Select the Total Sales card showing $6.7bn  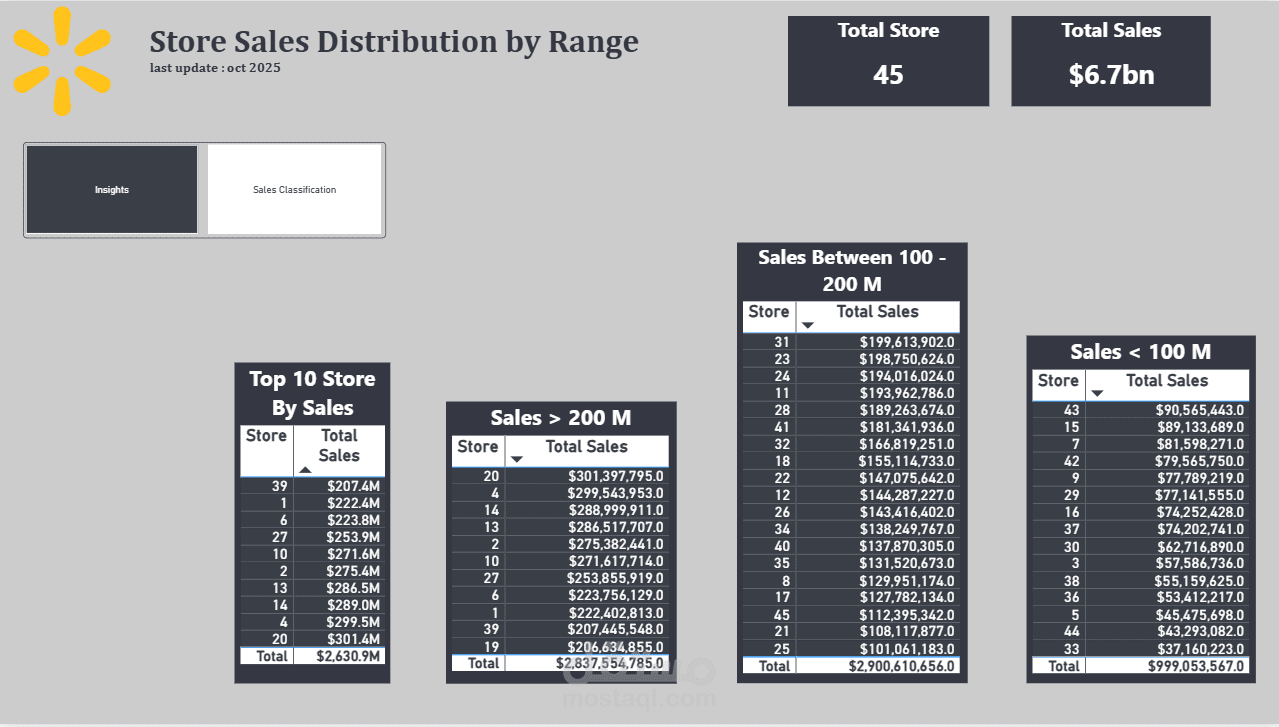[x=1111, y=61]
